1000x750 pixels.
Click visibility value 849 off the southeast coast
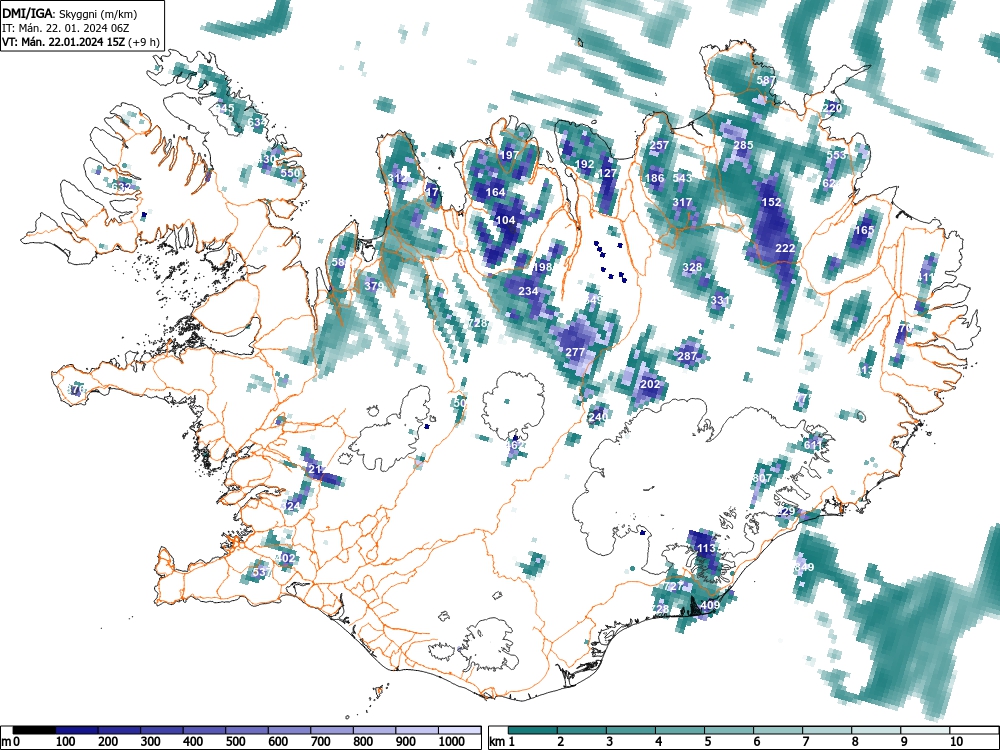[804, 568]
